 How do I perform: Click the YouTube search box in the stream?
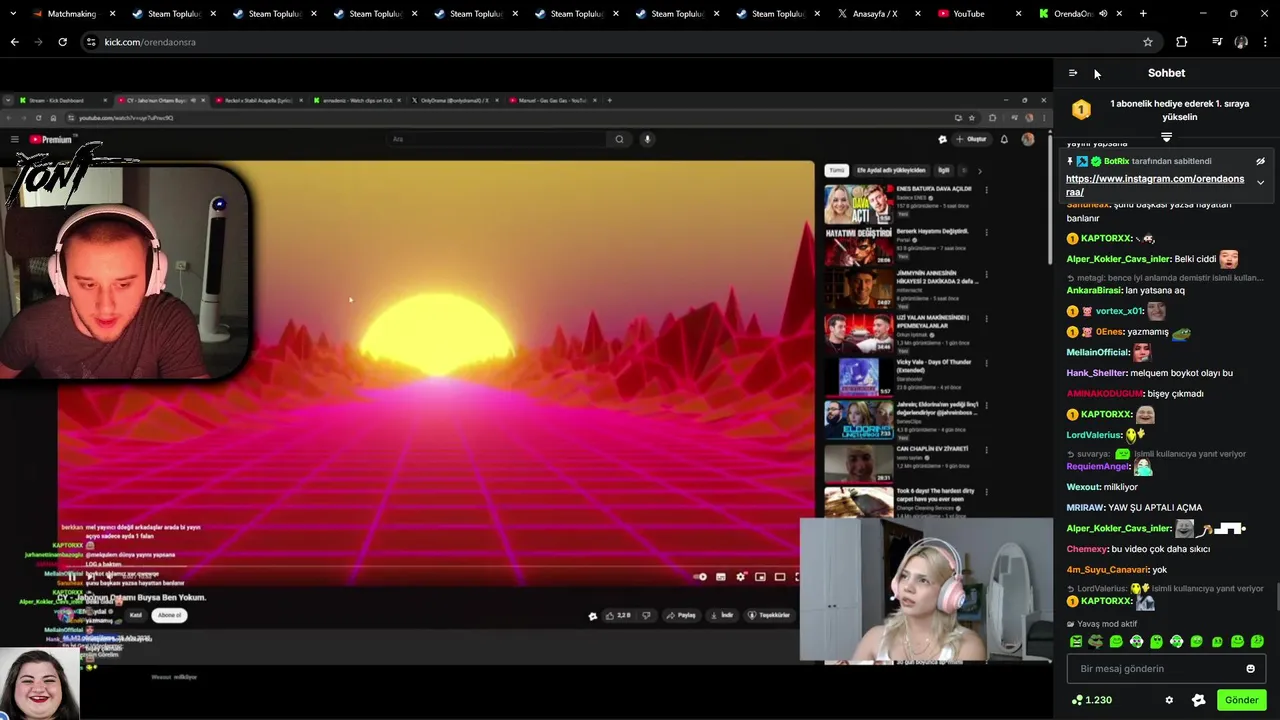point(497,139)
